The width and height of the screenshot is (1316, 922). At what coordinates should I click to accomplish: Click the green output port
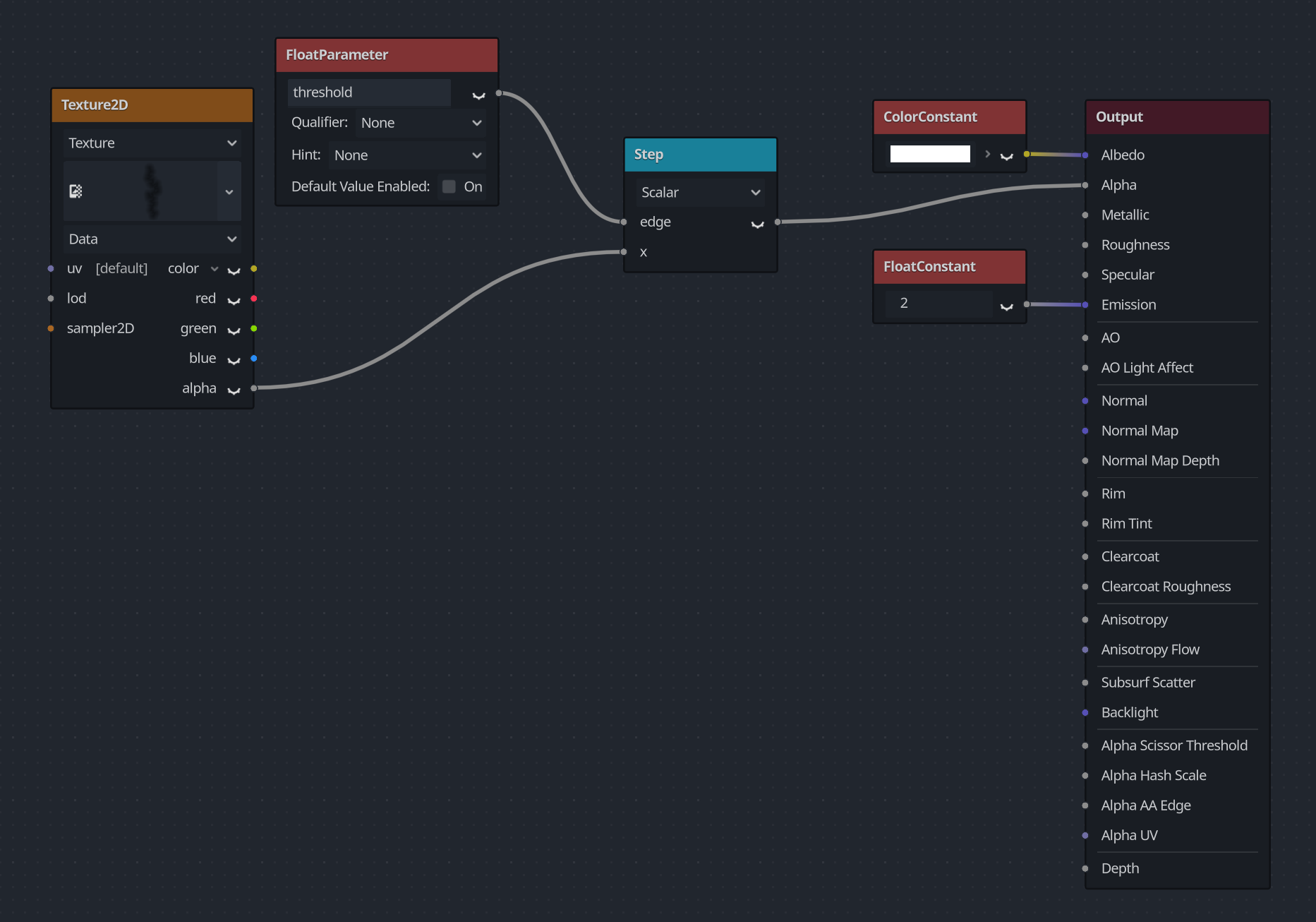[x=253, y=328]
